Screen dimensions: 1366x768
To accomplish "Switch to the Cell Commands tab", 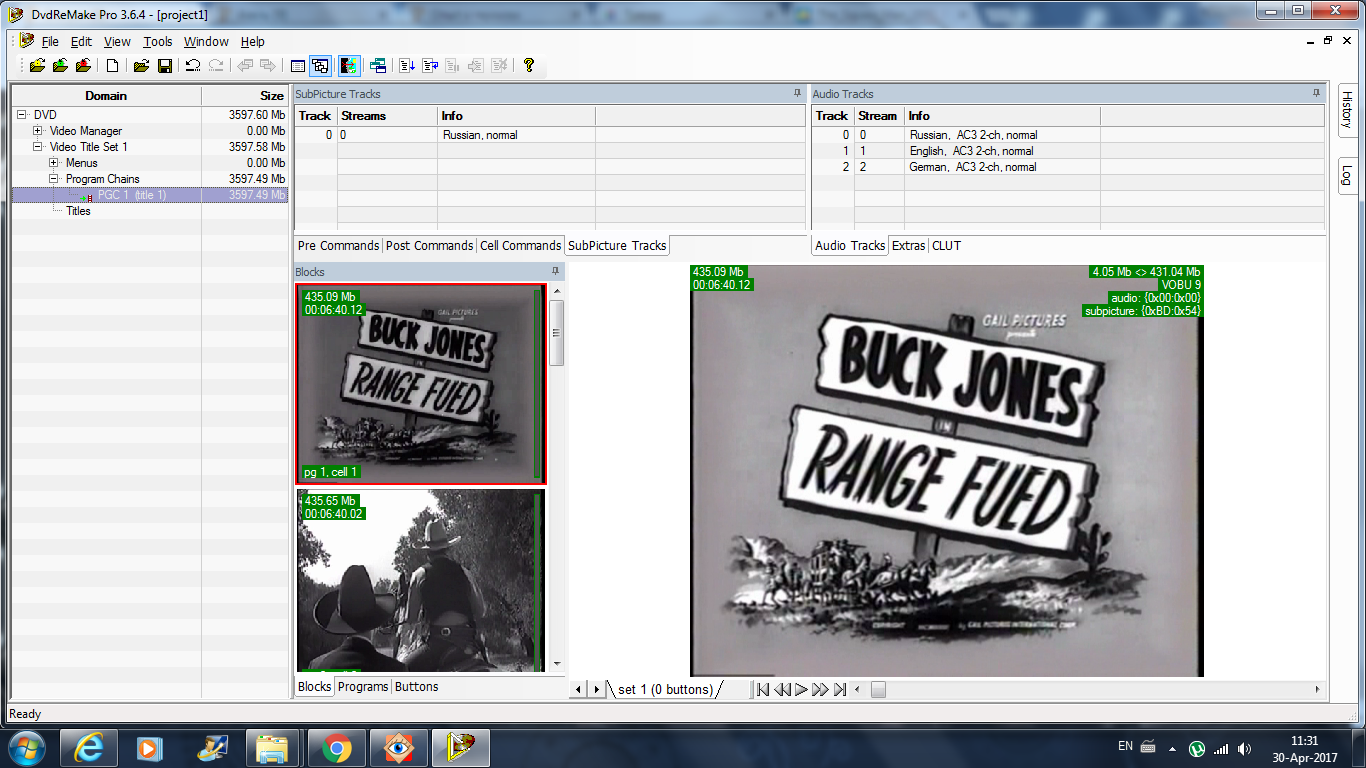I will point(520,245).
